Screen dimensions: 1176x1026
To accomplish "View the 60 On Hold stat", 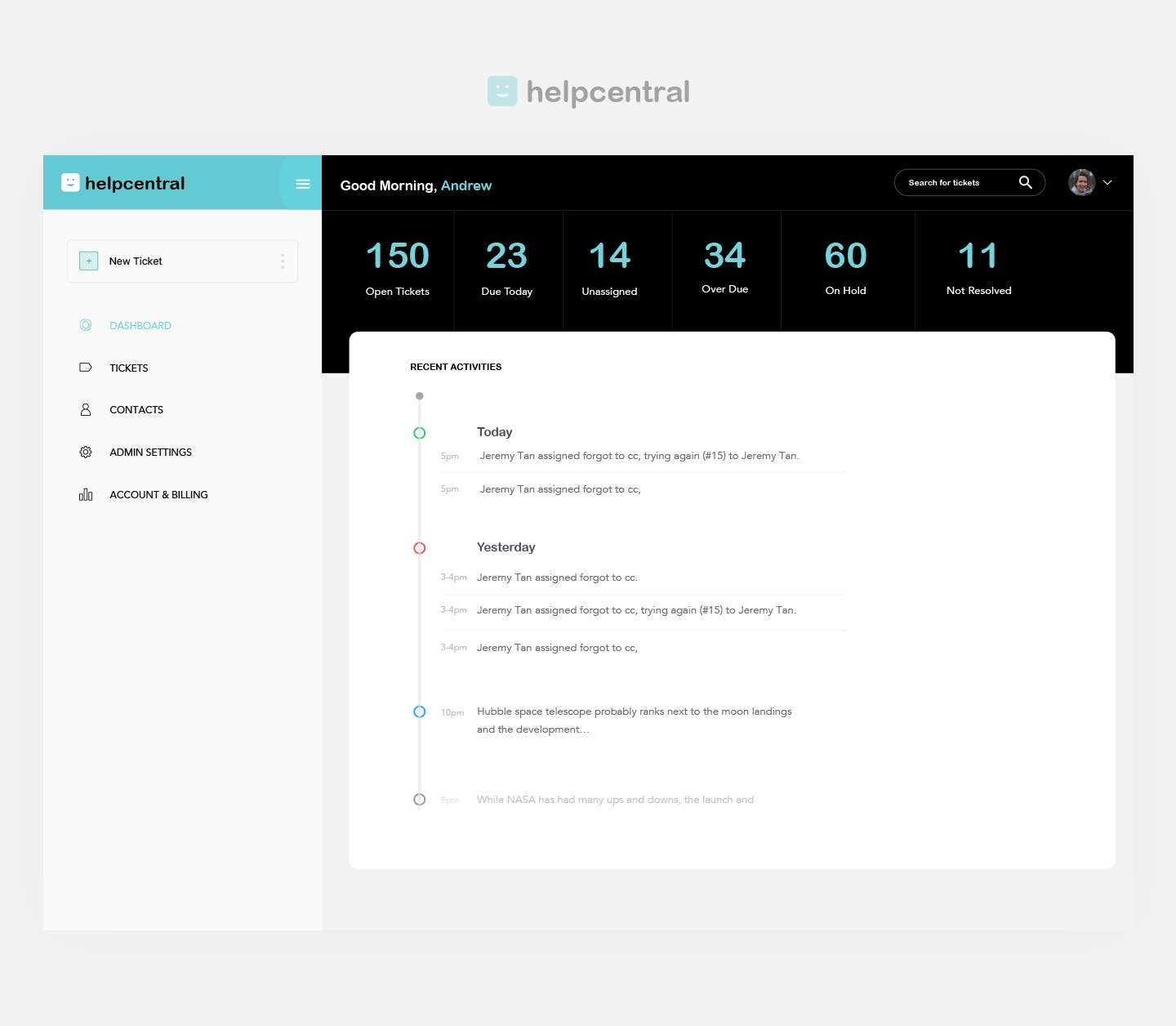I will tap(846, 267).
